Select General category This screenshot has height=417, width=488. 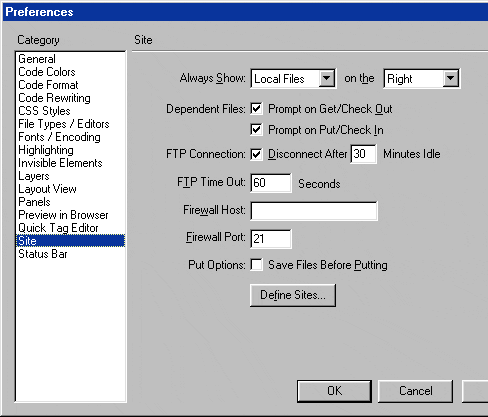tap(37, 59)
